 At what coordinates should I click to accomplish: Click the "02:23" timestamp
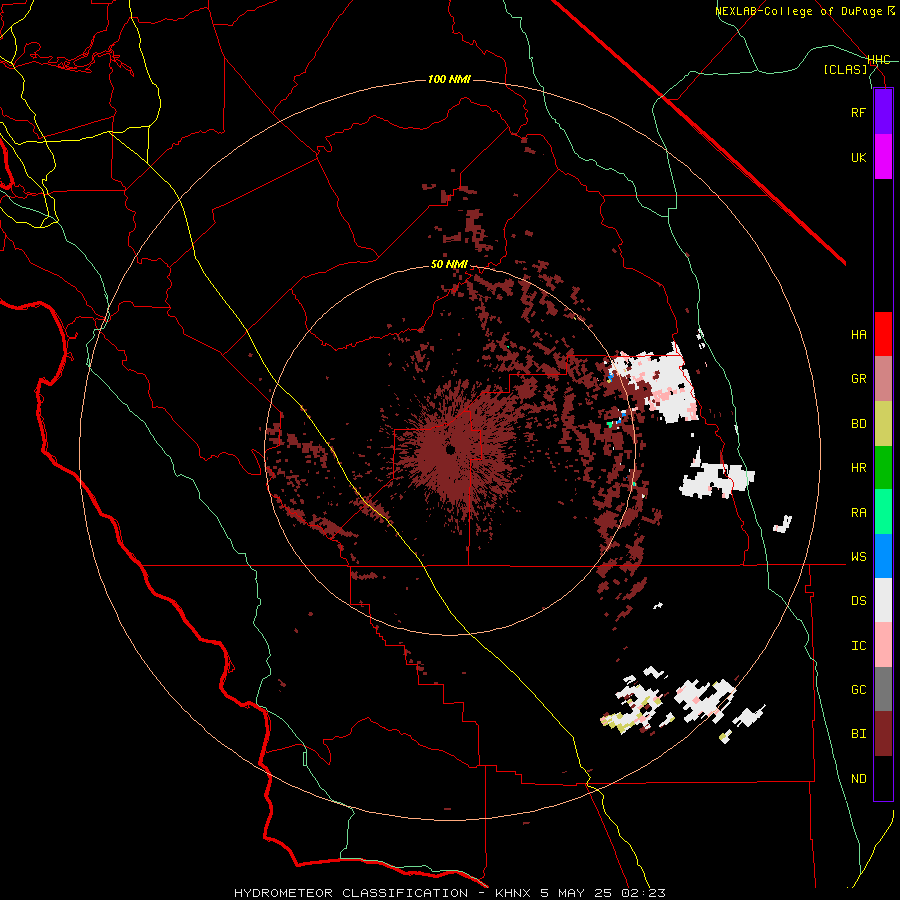[x=643, y=893]
